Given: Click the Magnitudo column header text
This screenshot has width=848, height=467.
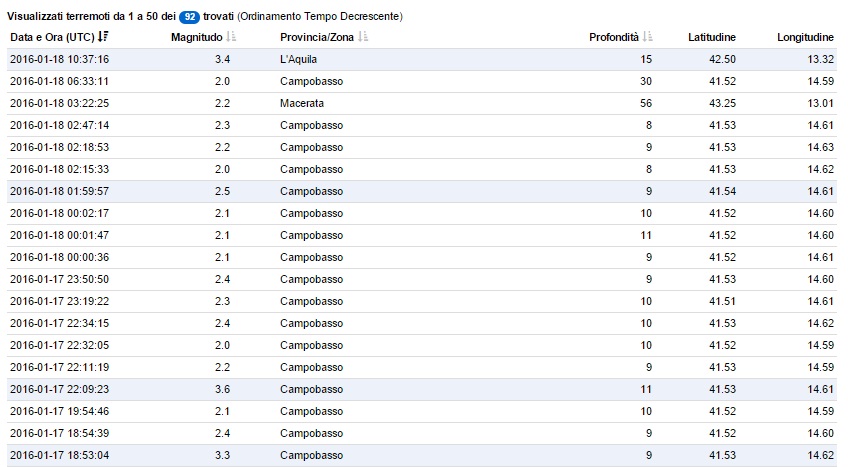Looking at the screenshot, I should click(x=196, y=38).
